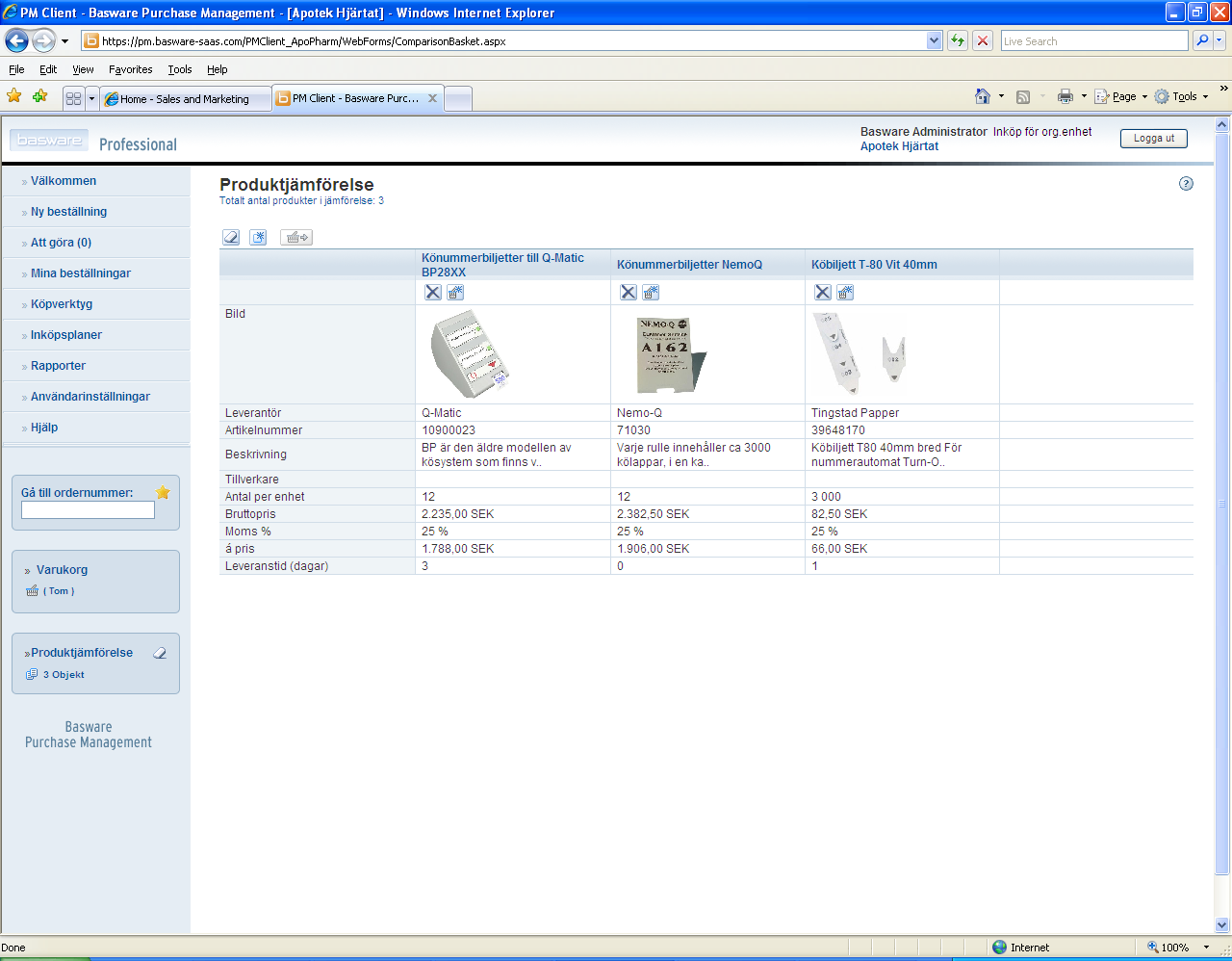Open the tab list dropdown arrow

coord(92,98)
